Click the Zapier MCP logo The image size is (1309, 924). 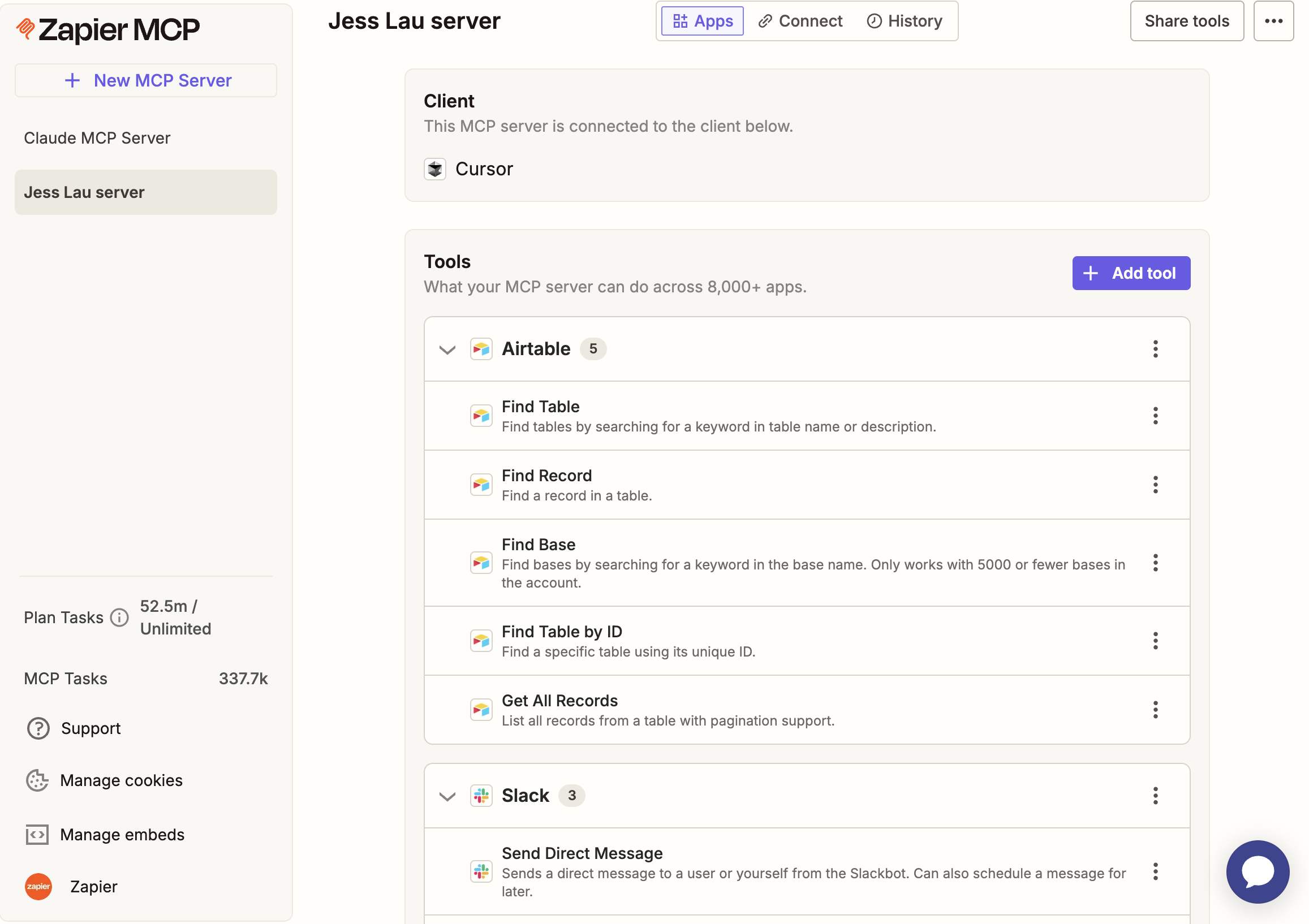107,29
